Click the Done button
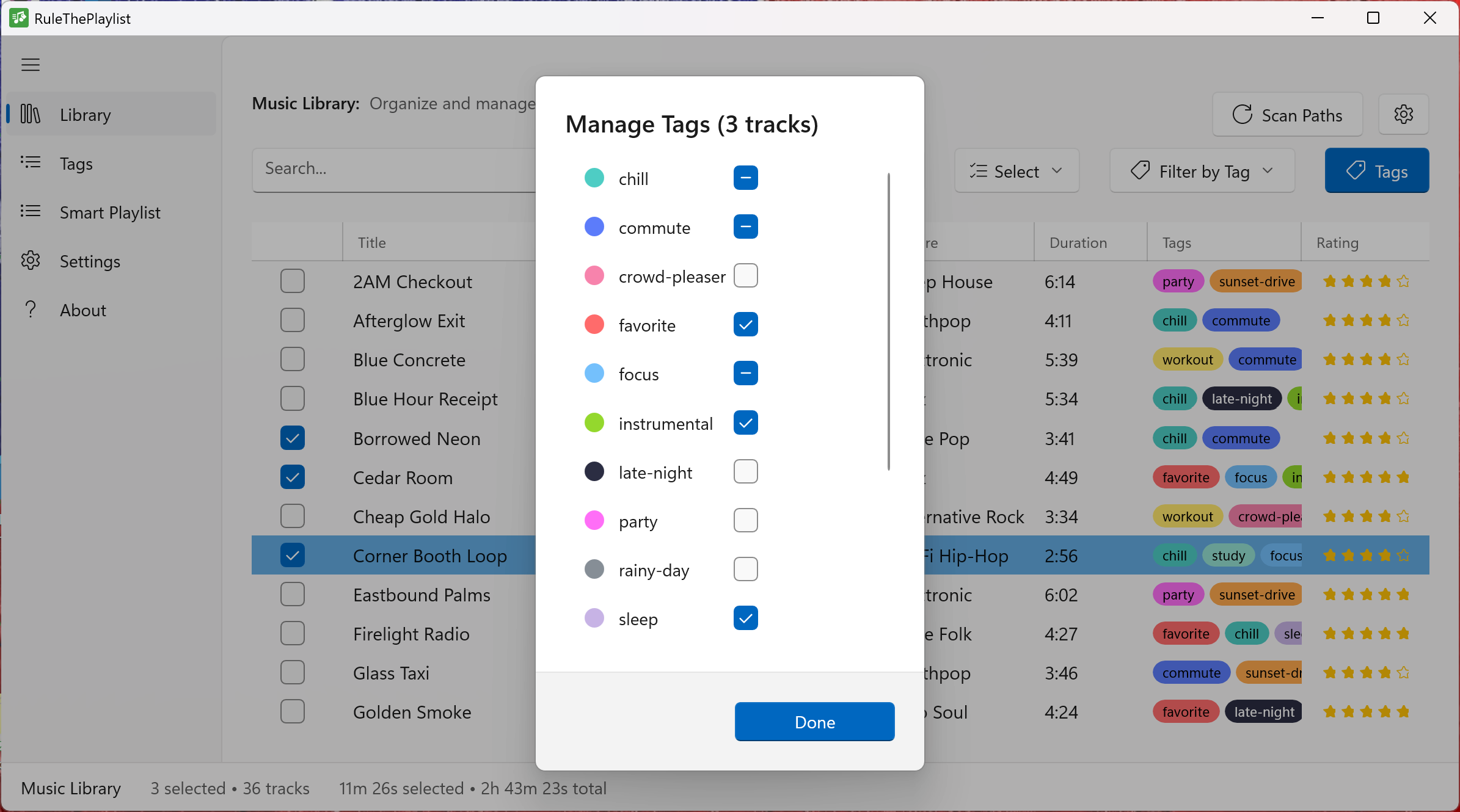The image size is (1460, 812). click(x=813, y=722)
